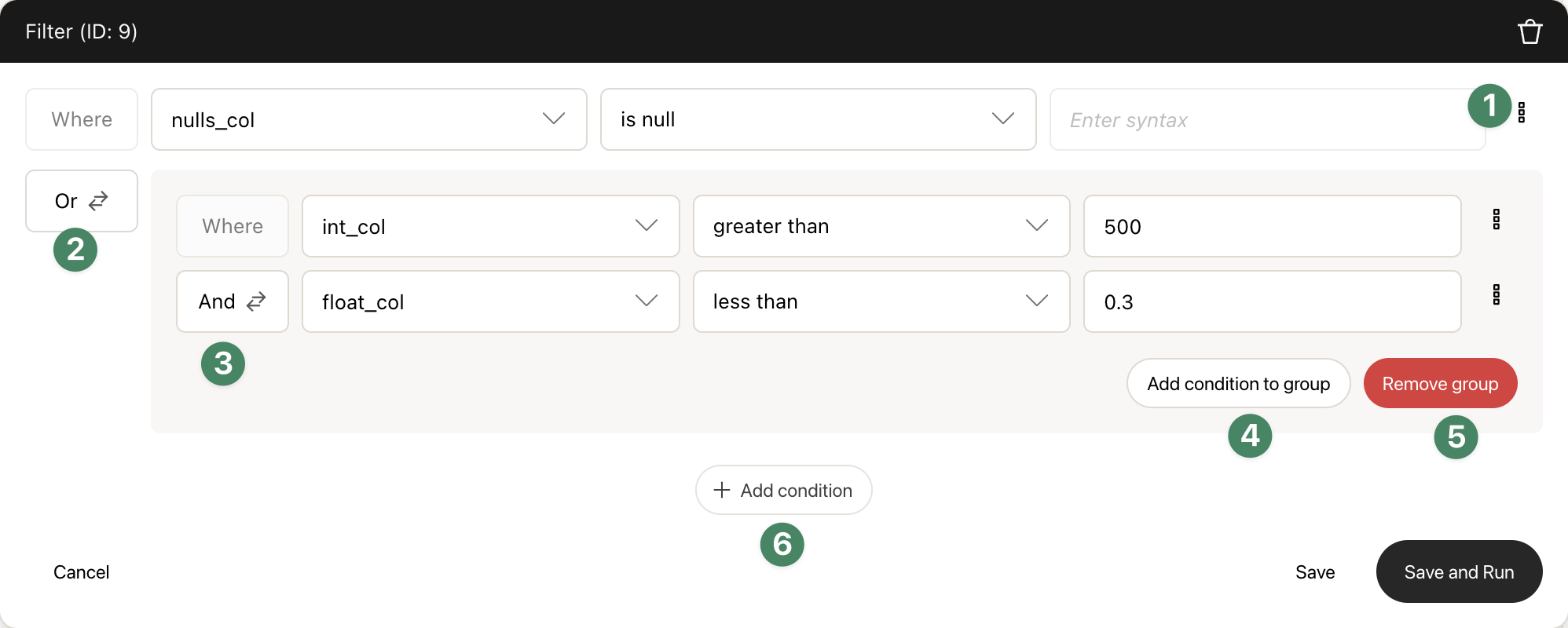Expand the nulls_col column dropdown

click(368, 119)
